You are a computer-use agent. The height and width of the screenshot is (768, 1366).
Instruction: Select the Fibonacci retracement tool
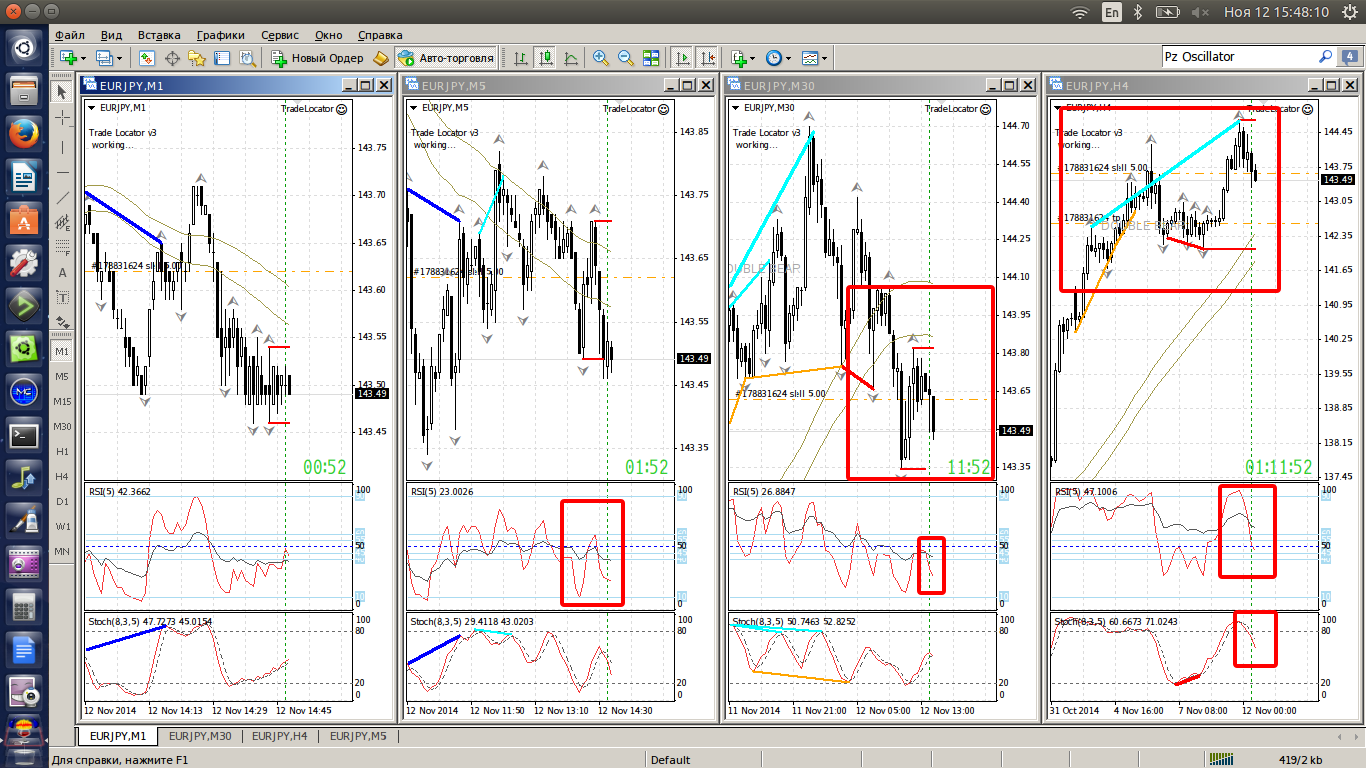[x=62, y=247]
